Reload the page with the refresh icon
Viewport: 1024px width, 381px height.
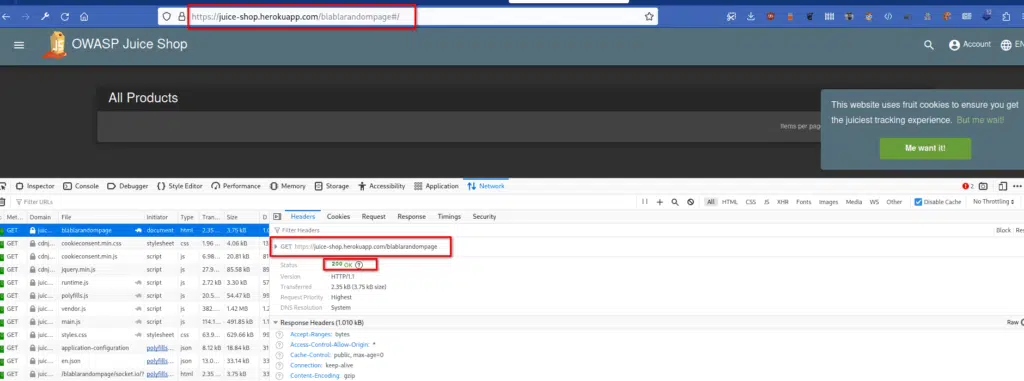(65, 17)
